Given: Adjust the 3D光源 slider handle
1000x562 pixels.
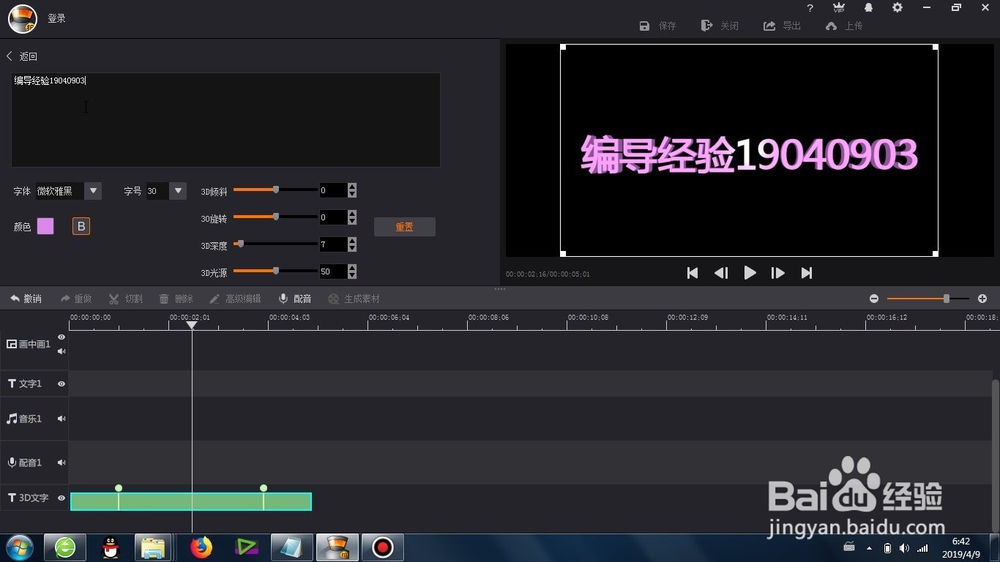Looking at the screenshot, I should click(x=276, y=270).
